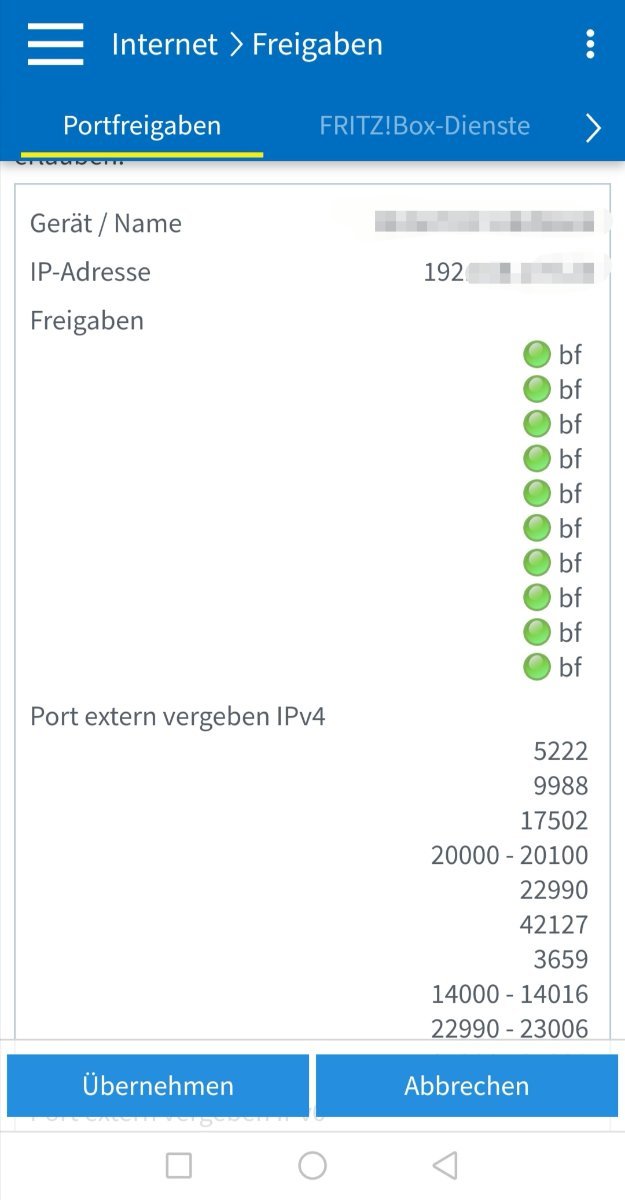Click the Internet breadcrumb in header
625x1200 pixels.
coord(165,45)
